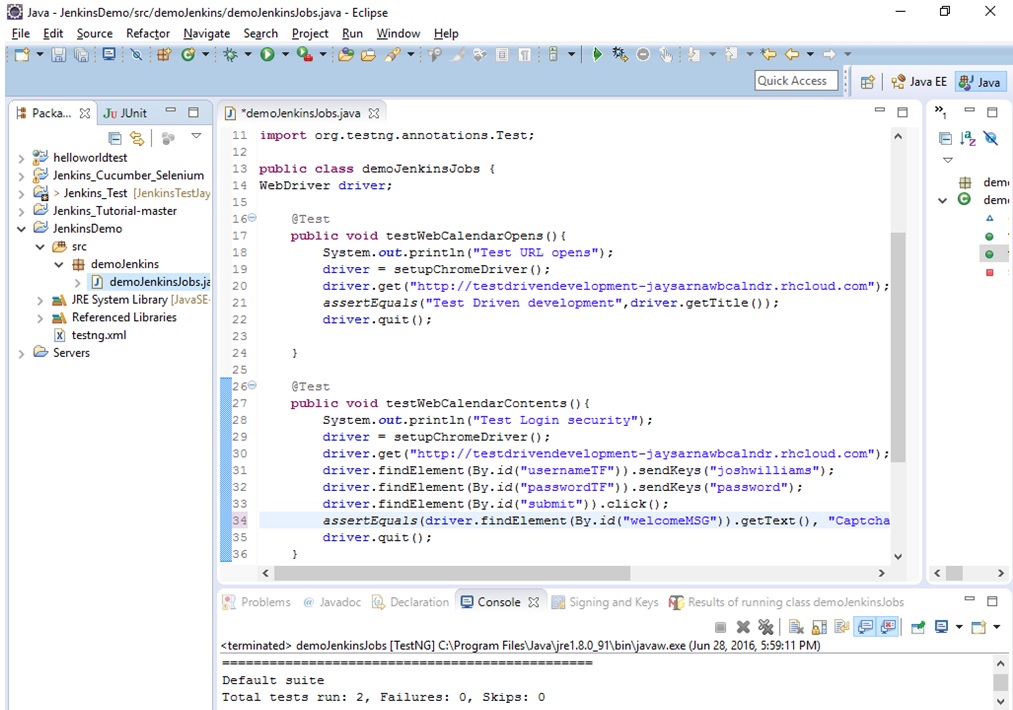
Task: Toggle Link with Editor in Package Explorer
Action: coord(137,138)
